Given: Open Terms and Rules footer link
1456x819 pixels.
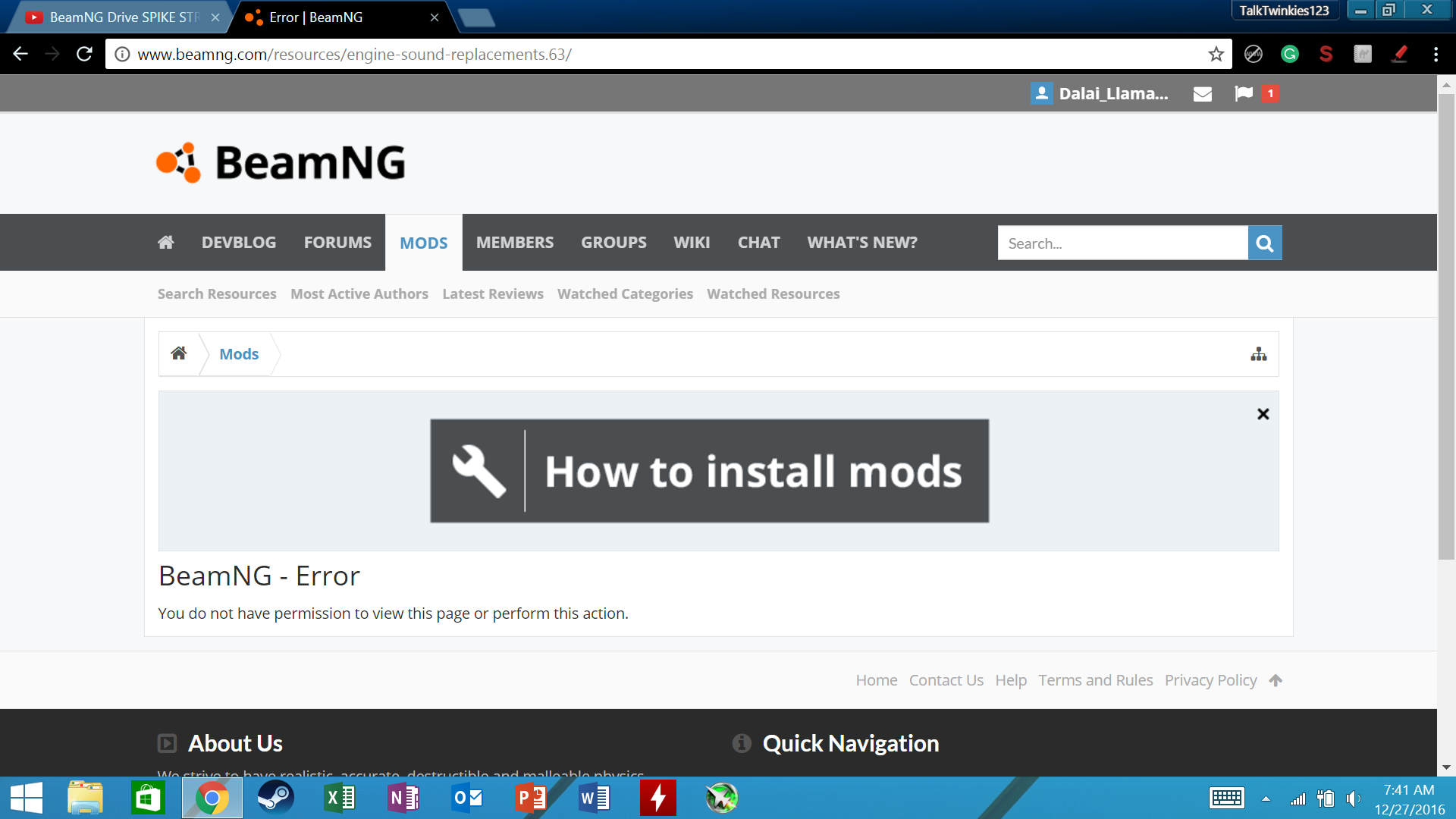Looking at the screenshot, I should pyautogui.click(x=1096, y=680).
